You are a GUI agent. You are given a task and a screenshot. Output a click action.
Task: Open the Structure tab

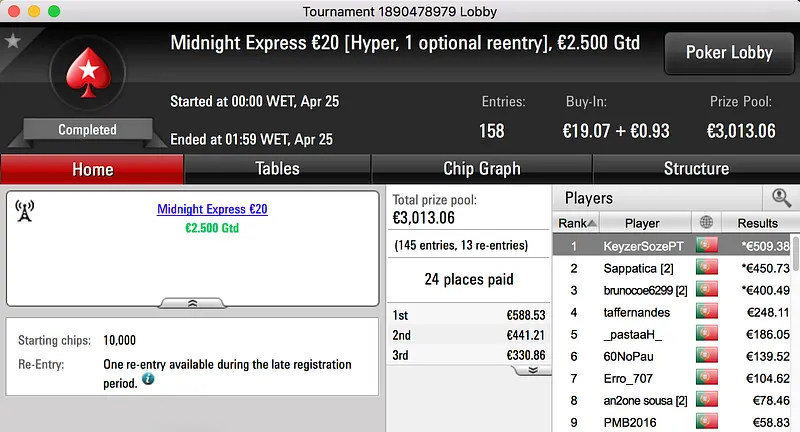click(696, 169)
